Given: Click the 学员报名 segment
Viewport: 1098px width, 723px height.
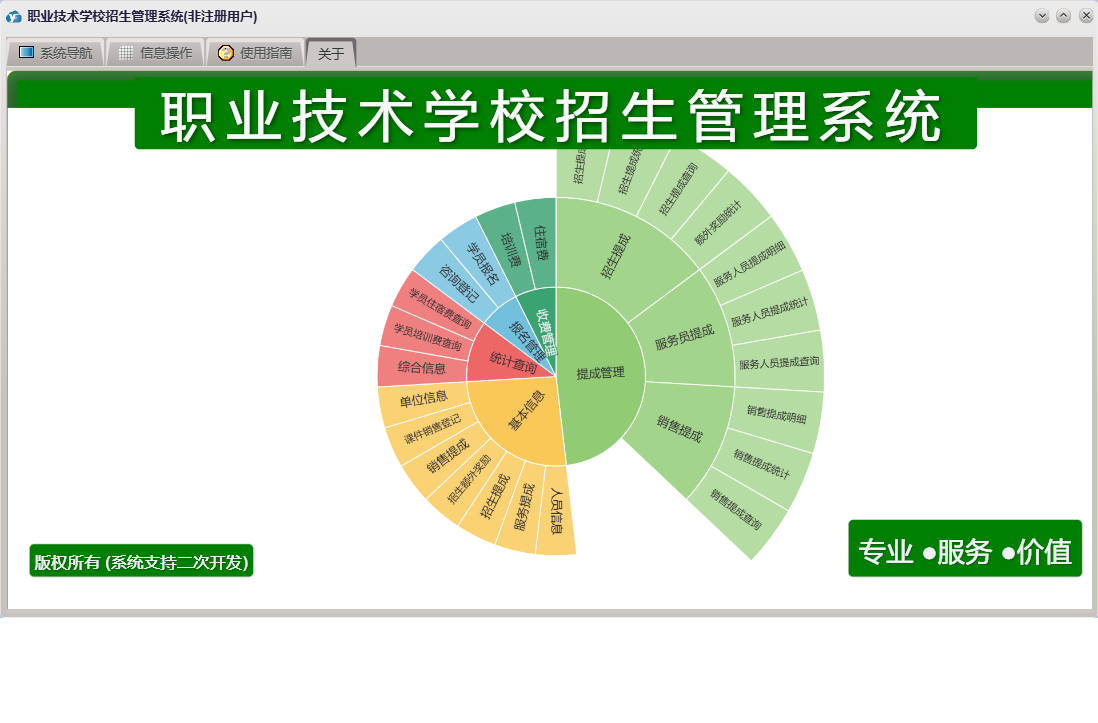Looking at the screenshot, I should [x=483, y=263].
